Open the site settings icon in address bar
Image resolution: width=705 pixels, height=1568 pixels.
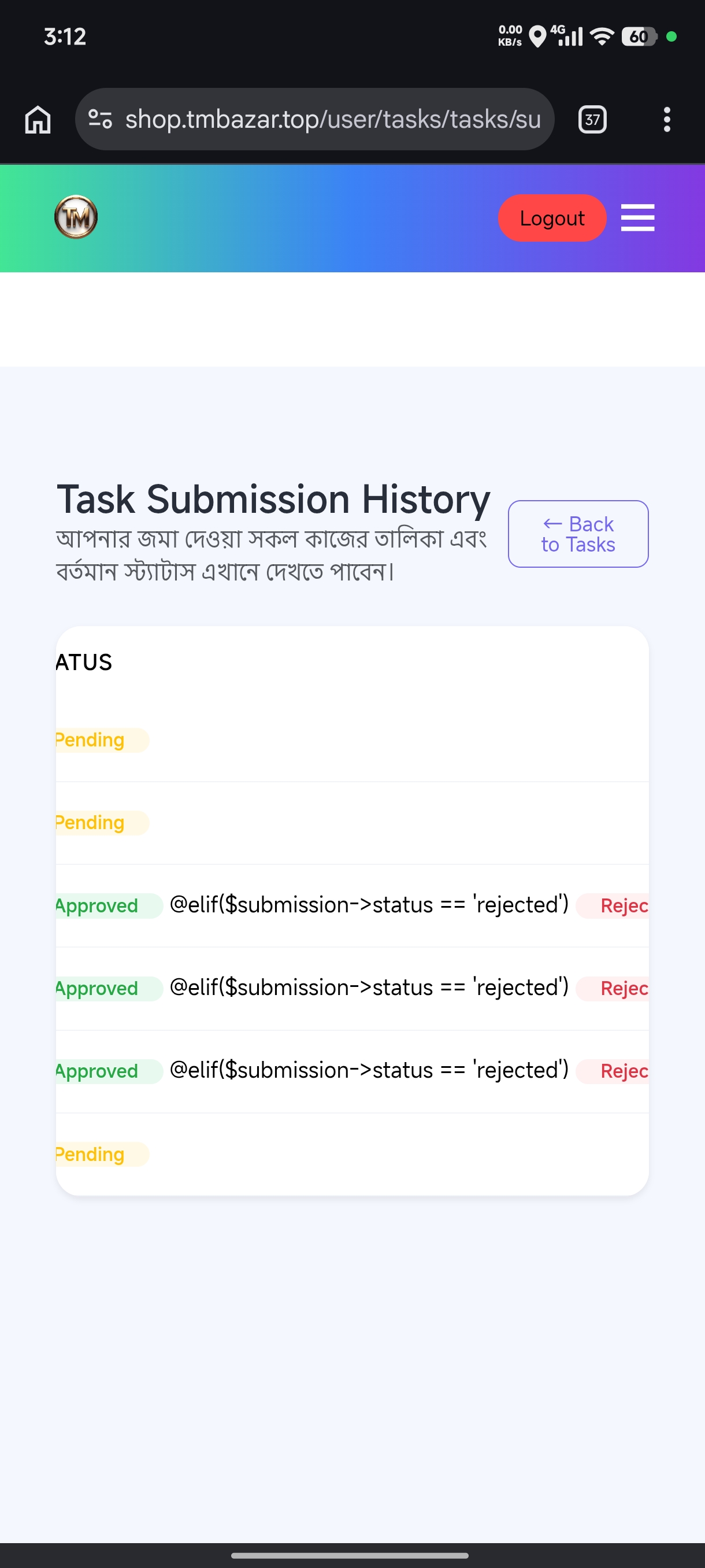pyautogui.click(x=101, y=119)
